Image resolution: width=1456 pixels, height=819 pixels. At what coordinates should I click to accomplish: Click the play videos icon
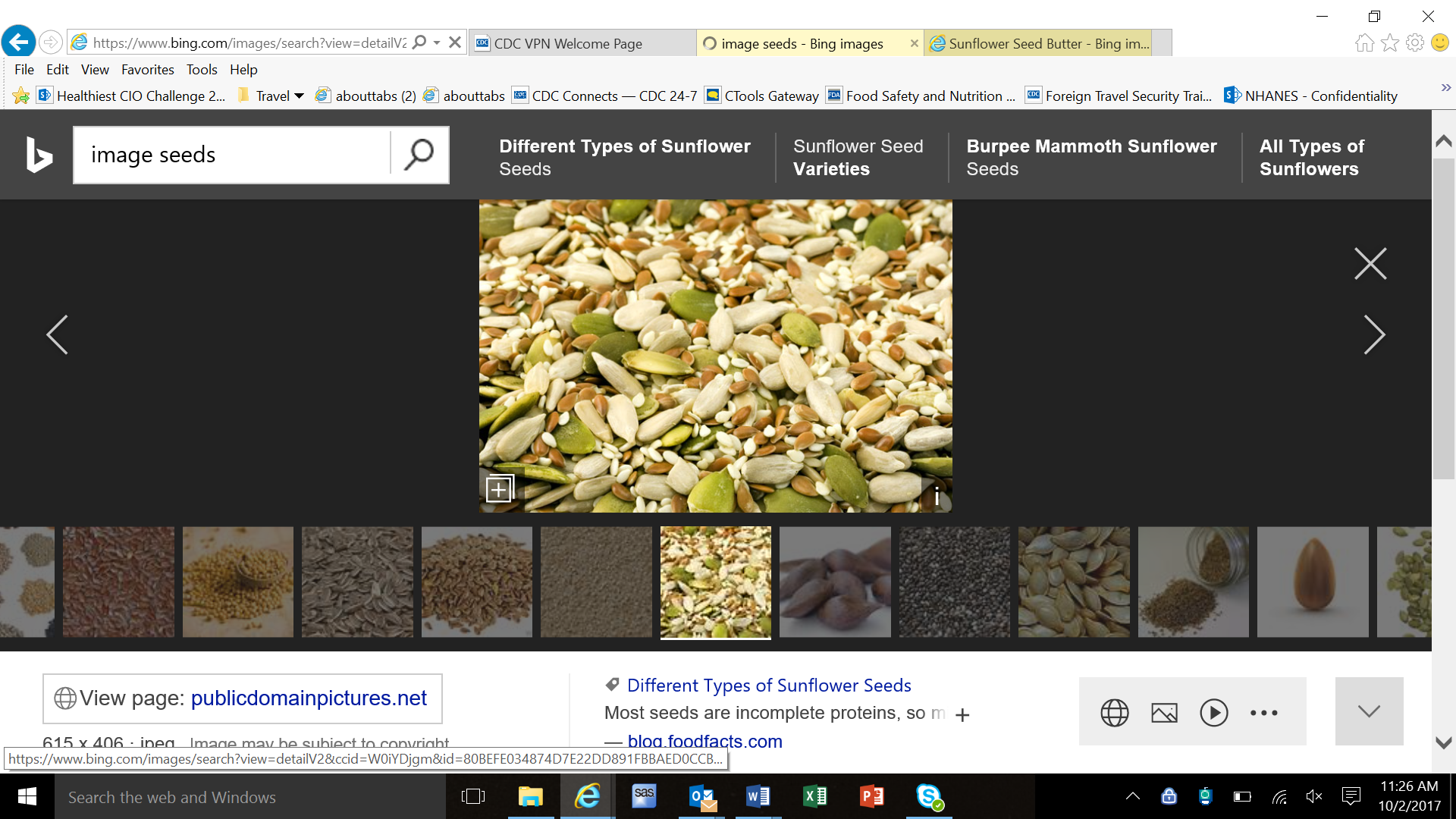(1213, 713)
